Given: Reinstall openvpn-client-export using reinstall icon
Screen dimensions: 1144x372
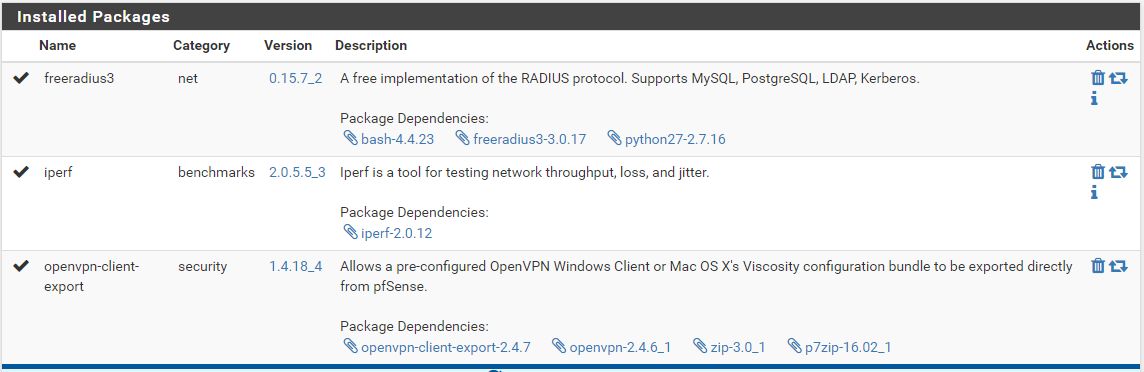Looking at the screenshot, I should (1118, 266).
